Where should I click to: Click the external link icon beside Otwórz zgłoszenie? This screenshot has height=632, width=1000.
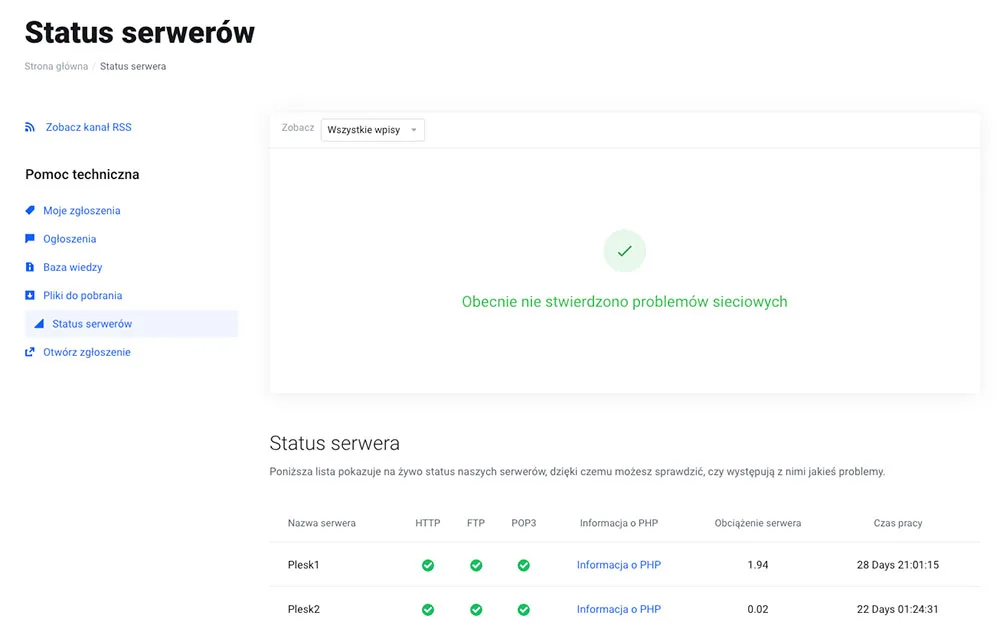[x=29, y=352]
